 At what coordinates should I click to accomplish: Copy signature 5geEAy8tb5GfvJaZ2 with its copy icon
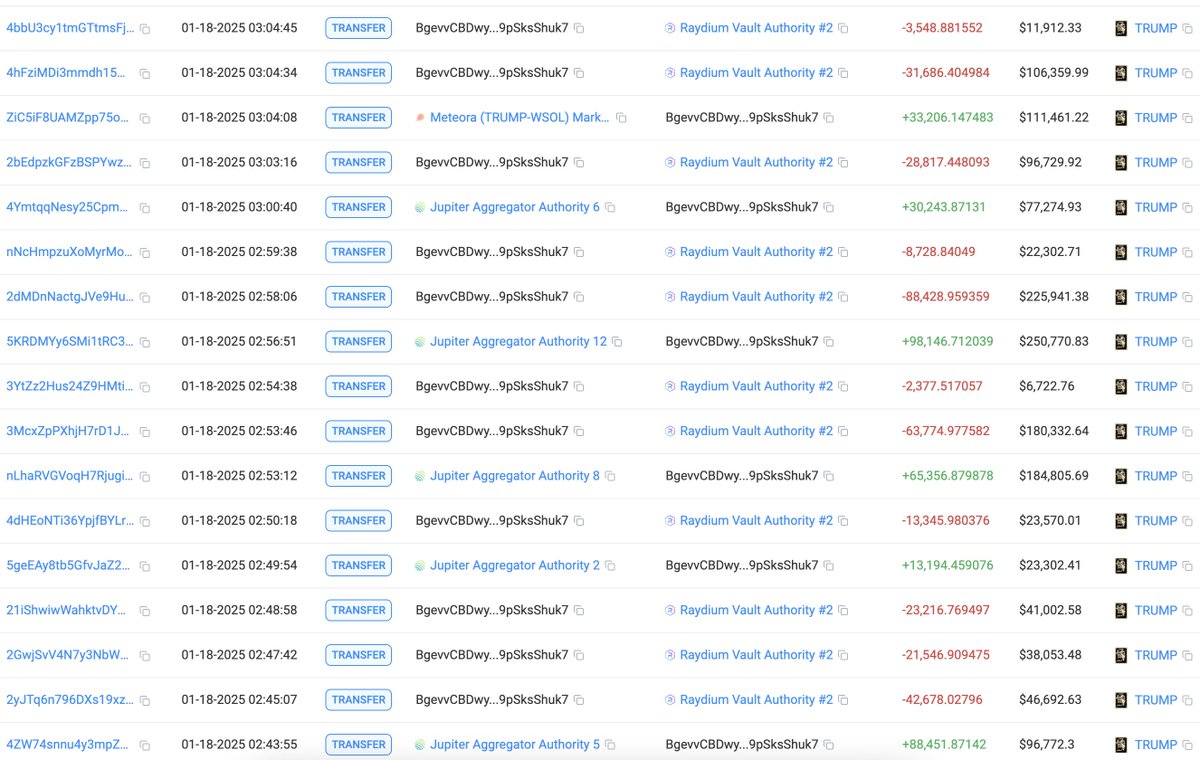pyautogui.click(x=145, y=566)
